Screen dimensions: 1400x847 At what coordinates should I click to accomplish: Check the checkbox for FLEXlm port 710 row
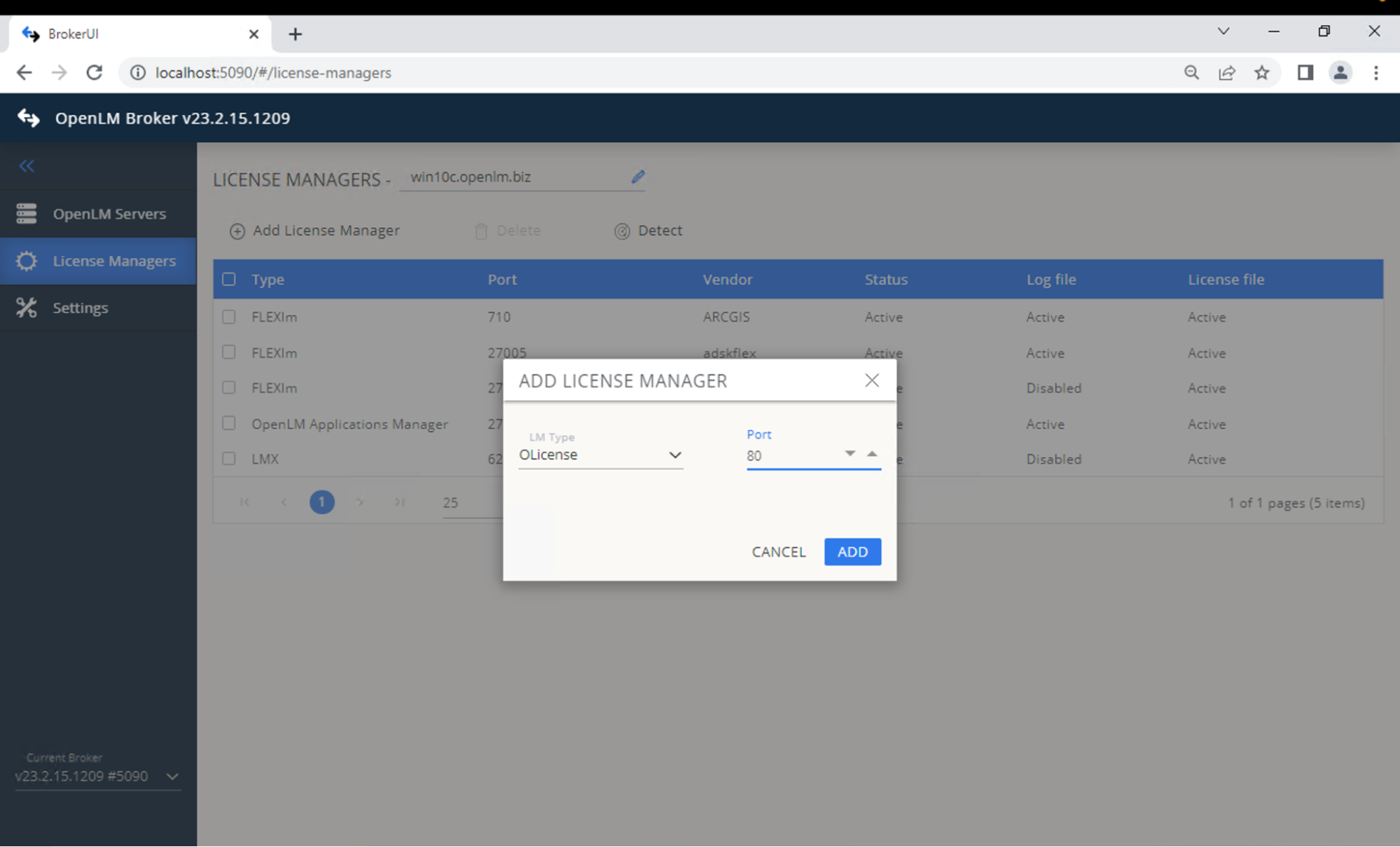click(x=228, y=317)
